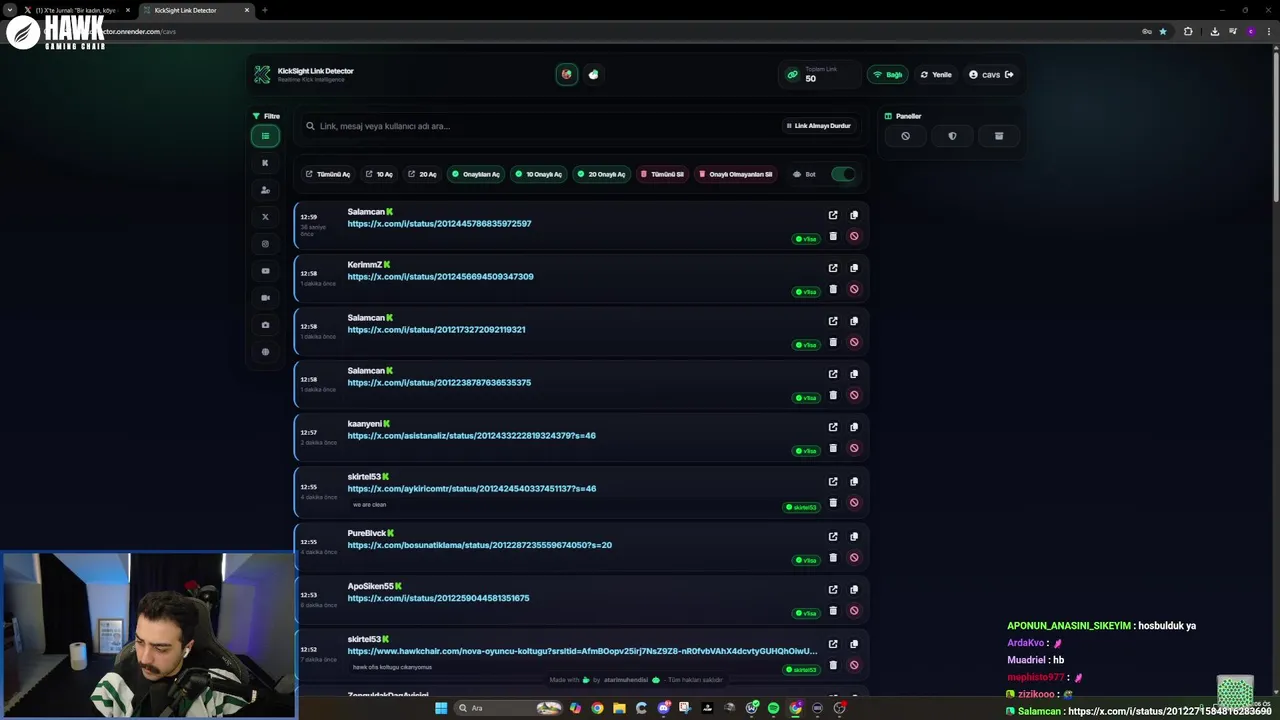Click the search input field
The image size is (1280, 720).
click(545, 126)
